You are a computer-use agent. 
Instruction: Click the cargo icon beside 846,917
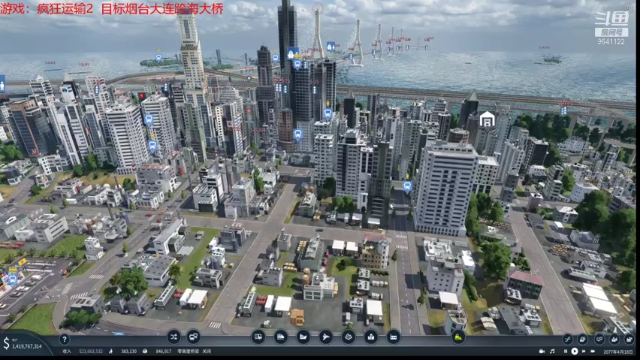click(145, 351)
